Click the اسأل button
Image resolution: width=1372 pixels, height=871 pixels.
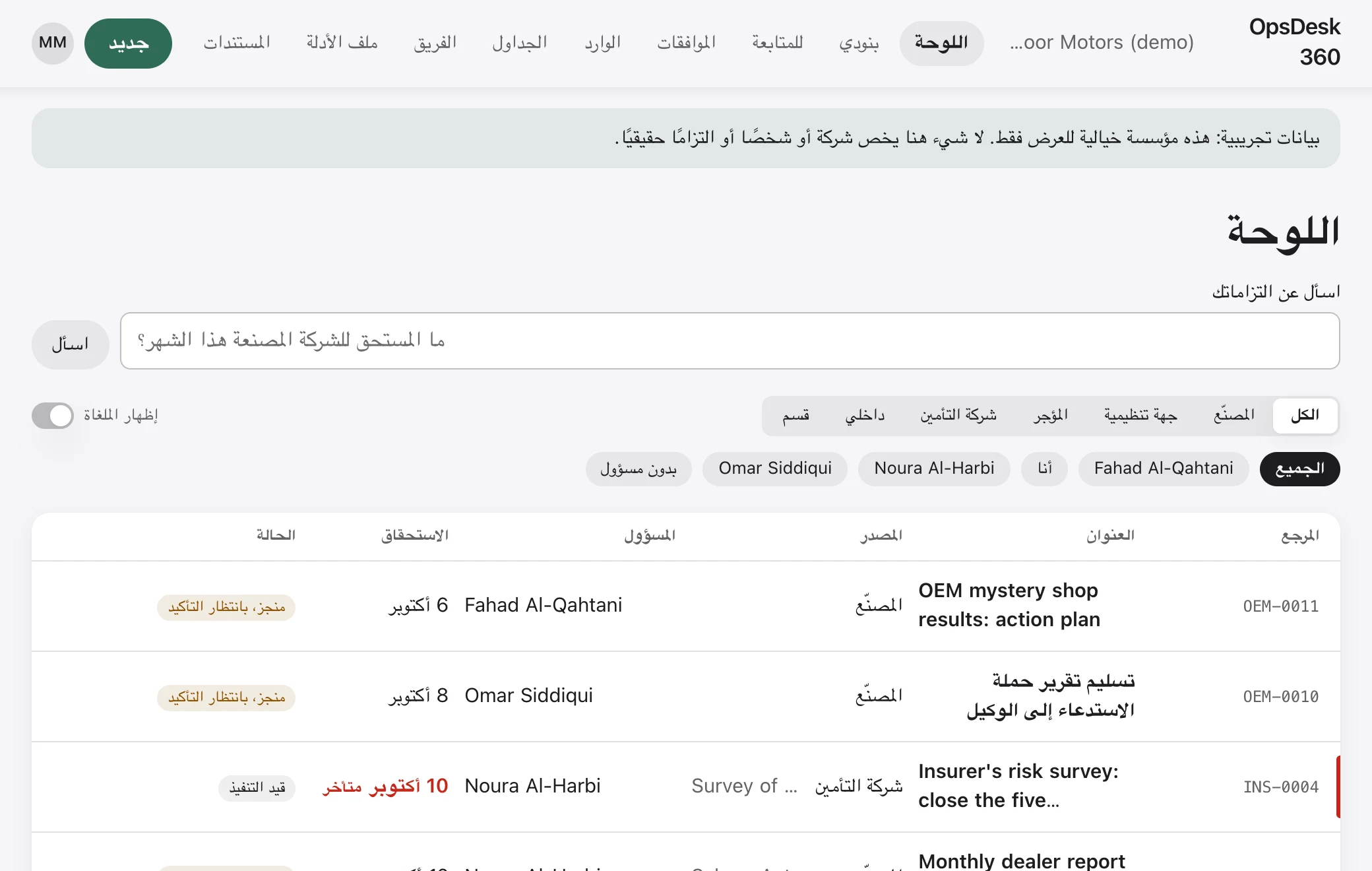70,344
